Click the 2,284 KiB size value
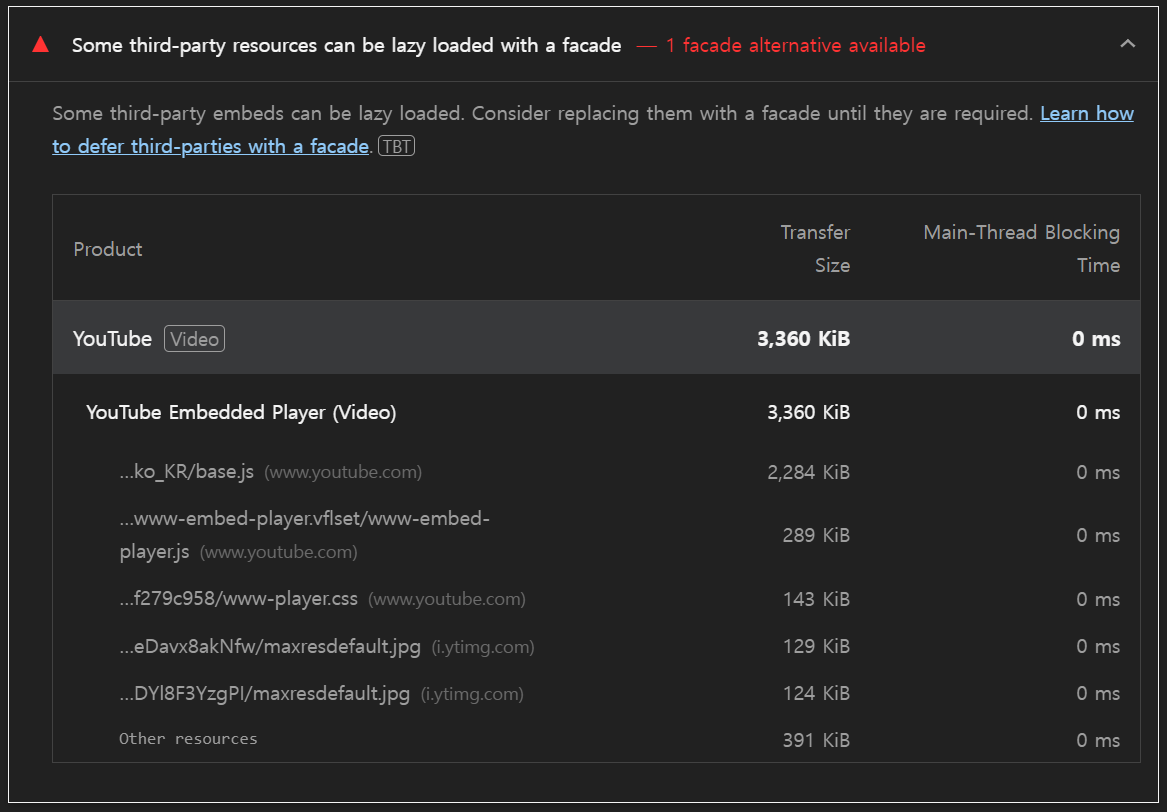1167x812 pixels. (x=808, y=473)
